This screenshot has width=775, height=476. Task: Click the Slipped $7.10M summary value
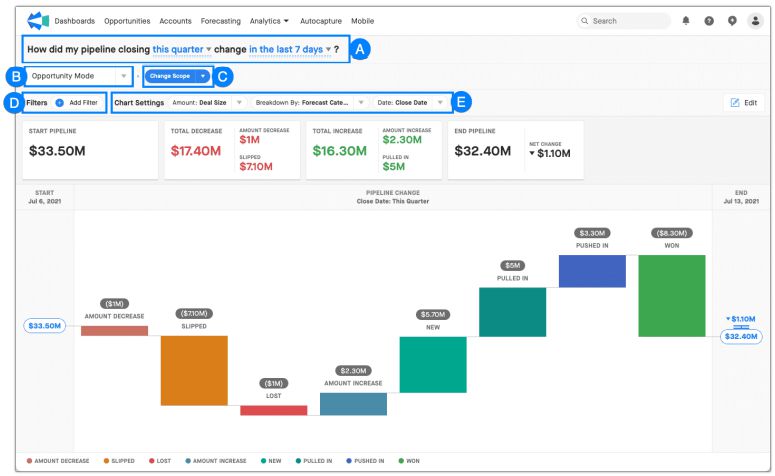[x=256, y=167]
